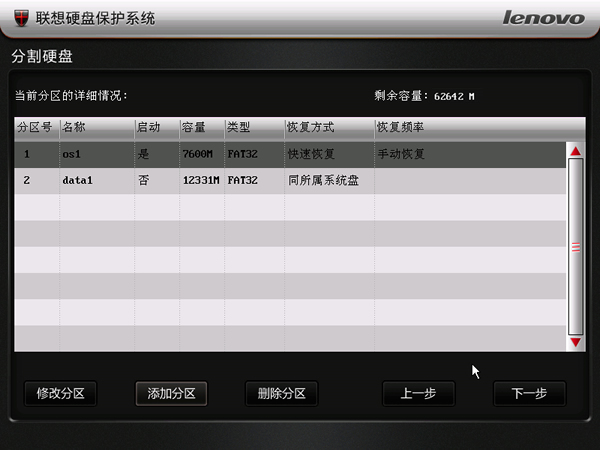
Task: Go back with 上一步 button
Action: click(x=418, y=393)
